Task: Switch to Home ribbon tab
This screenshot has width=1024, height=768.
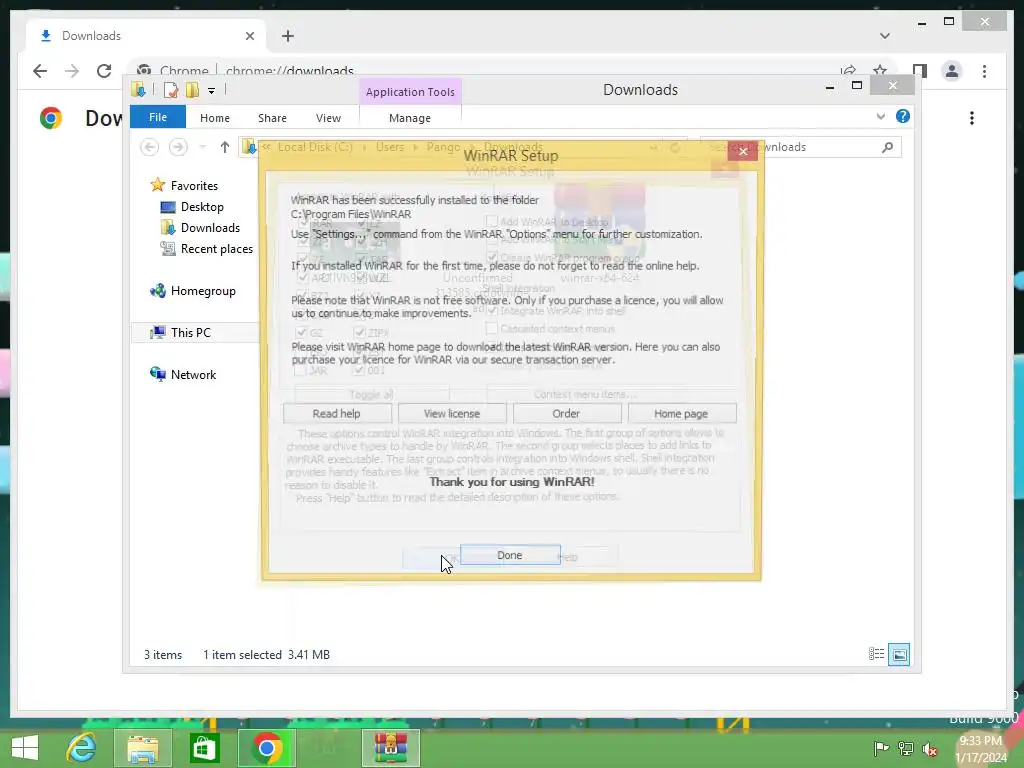Action: pyautogui.click(x=215, y=118)
